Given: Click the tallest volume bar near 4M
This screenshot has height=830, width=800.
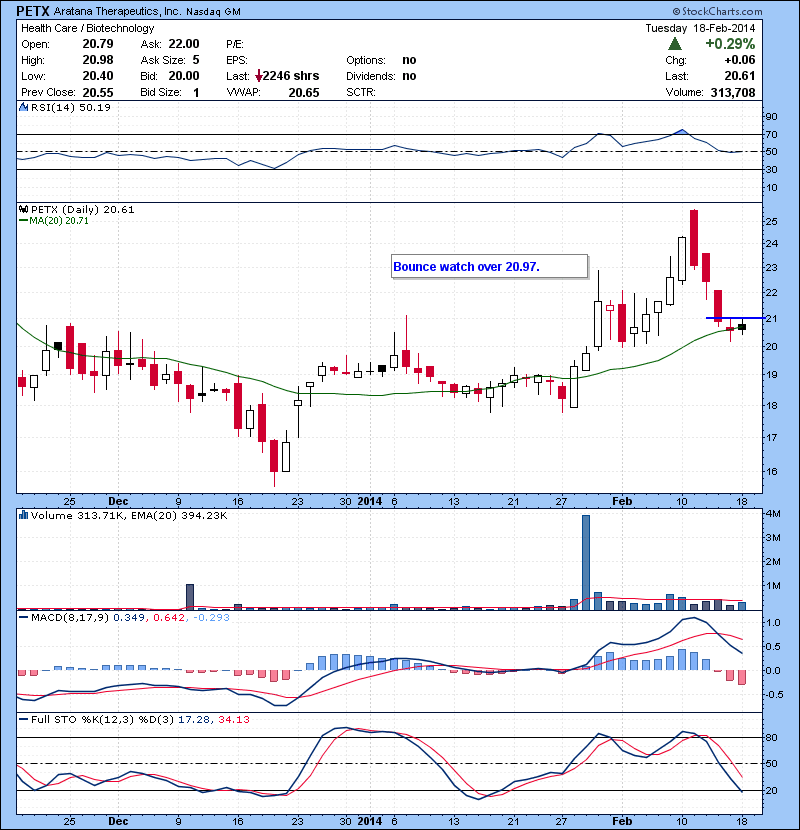Looking at the screenshot, I should click(586, 562).
